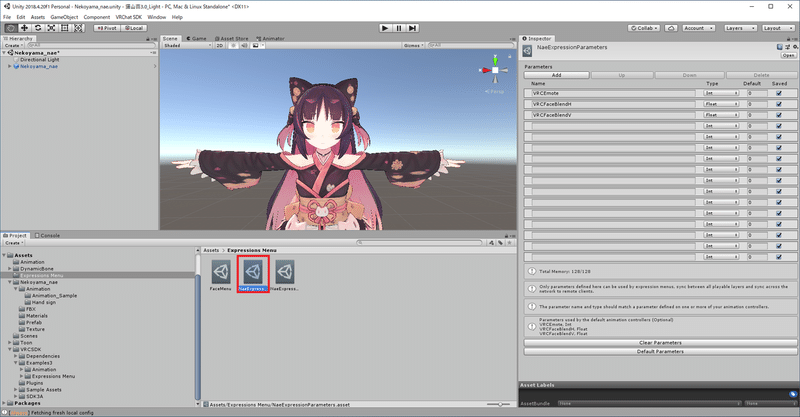Click the Open button in Inspector
The image size is (800, 417).
[x=788, y=55]
